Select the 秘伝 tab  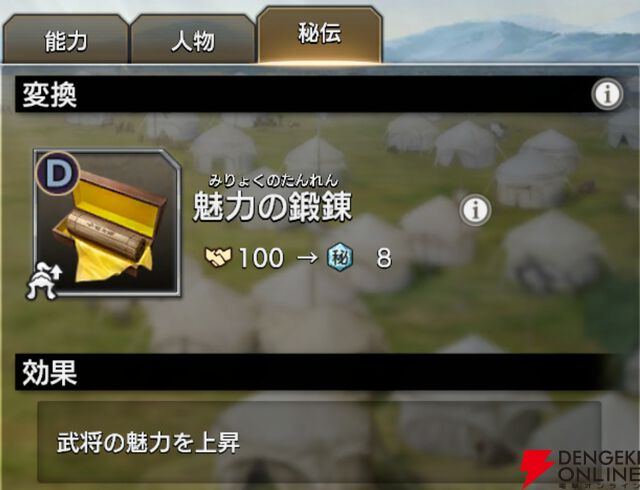tap(320, 35)
